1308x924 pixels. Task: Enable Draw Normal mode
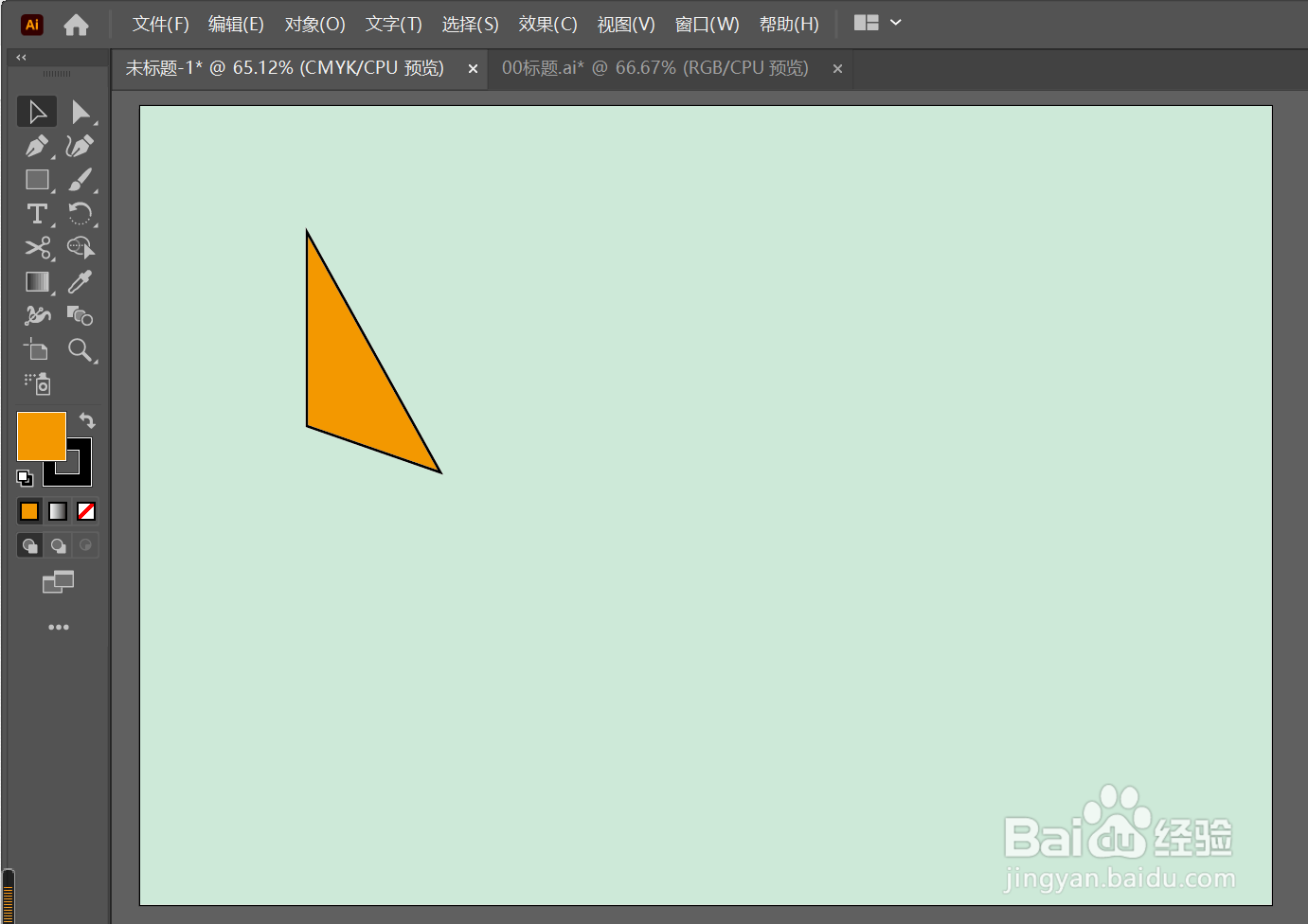click(x=29, y=545)
